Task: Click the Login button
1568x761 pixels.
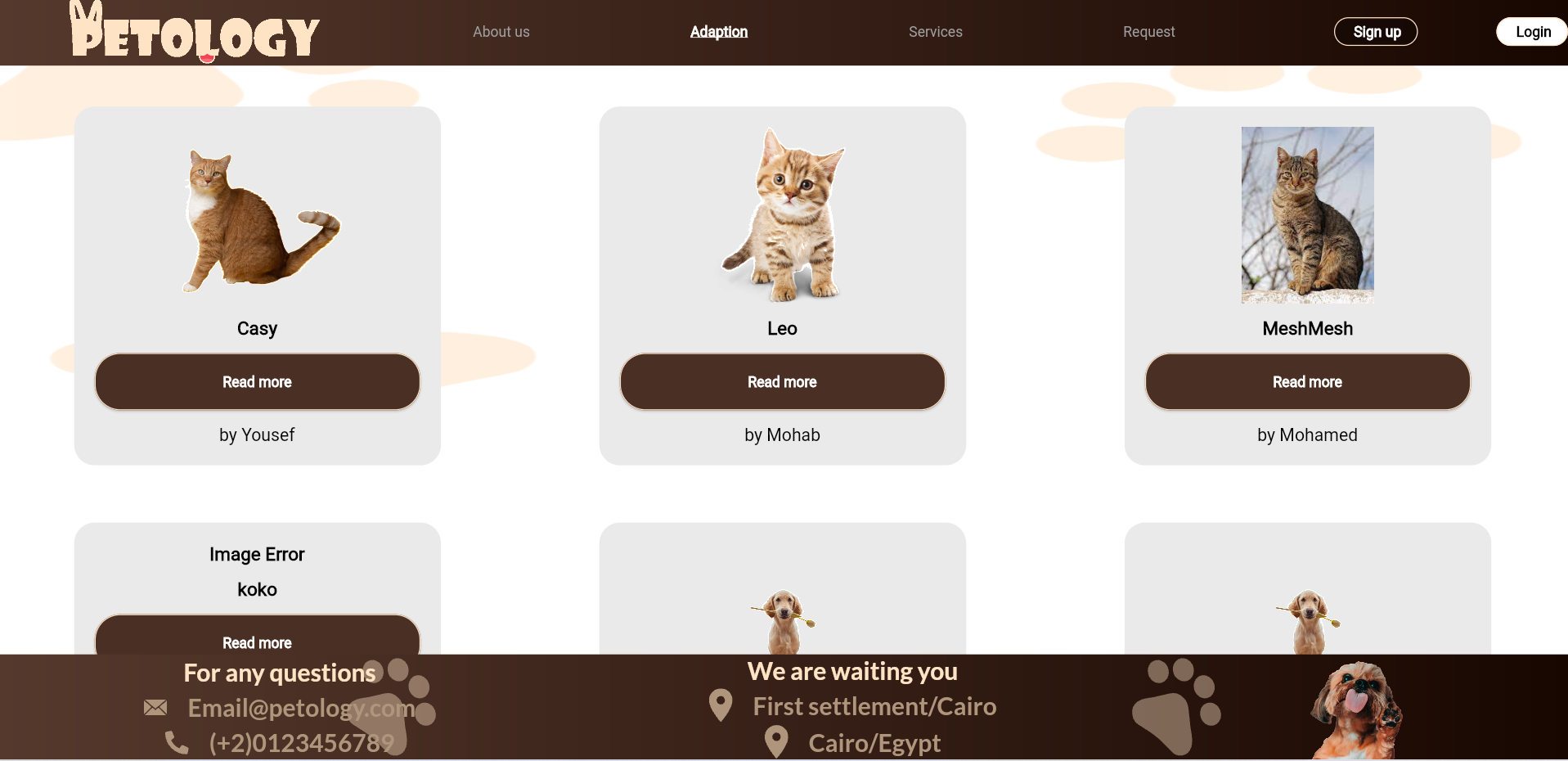Action: click(x=1532, y=32)
